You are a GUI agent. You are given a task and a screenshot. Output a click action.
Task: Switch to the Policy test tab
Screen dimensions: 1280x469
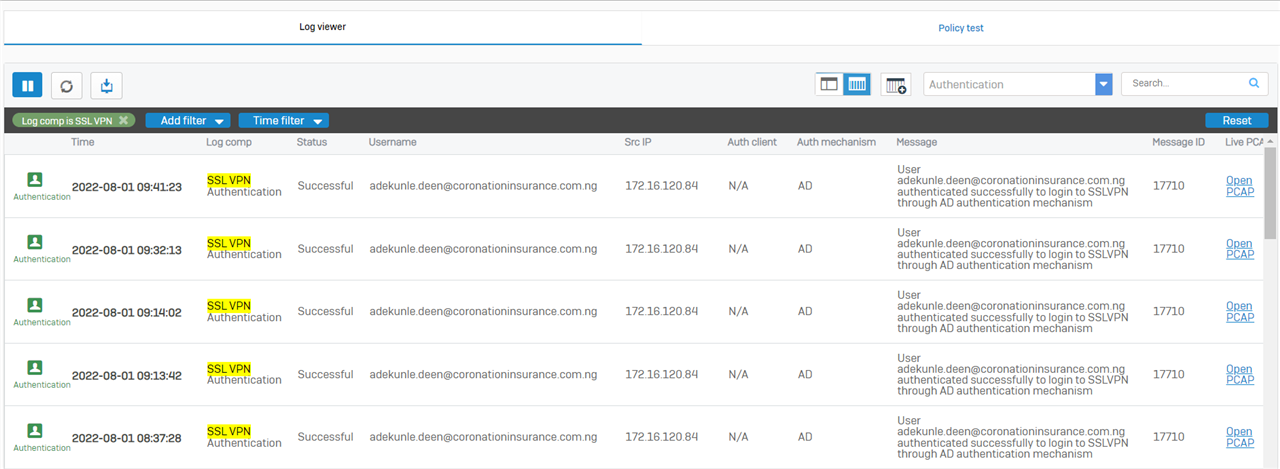coord(960,28)
